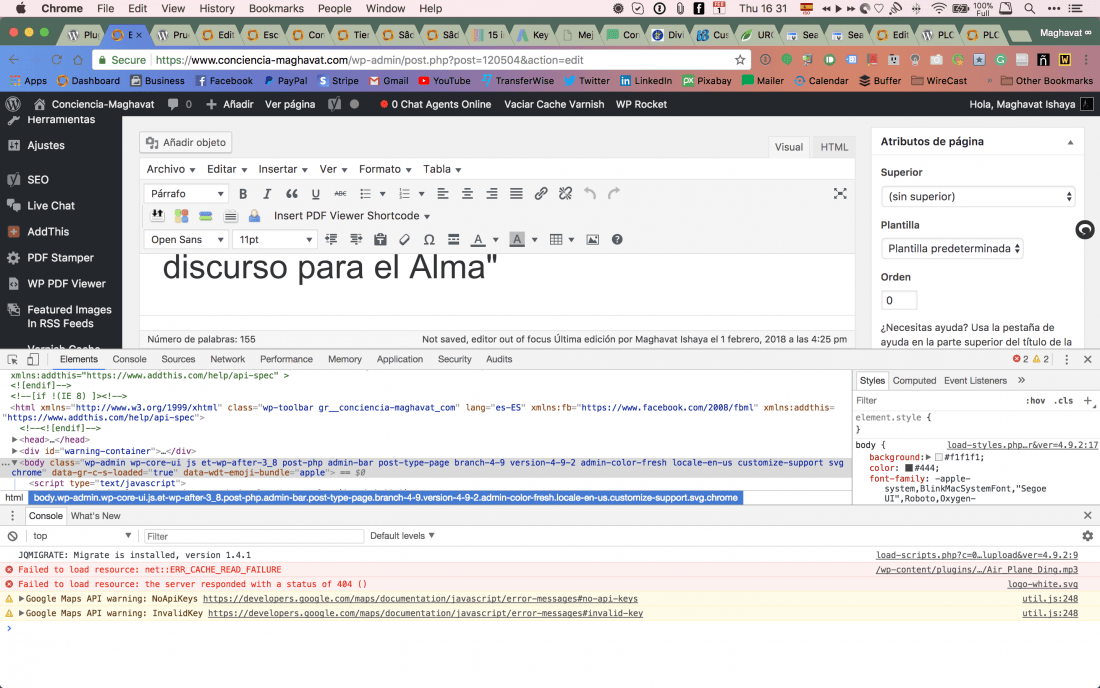Undo the last edit
Image resolution: width=1100 pixels, height=688 pixels.
(x=590, y=194)
